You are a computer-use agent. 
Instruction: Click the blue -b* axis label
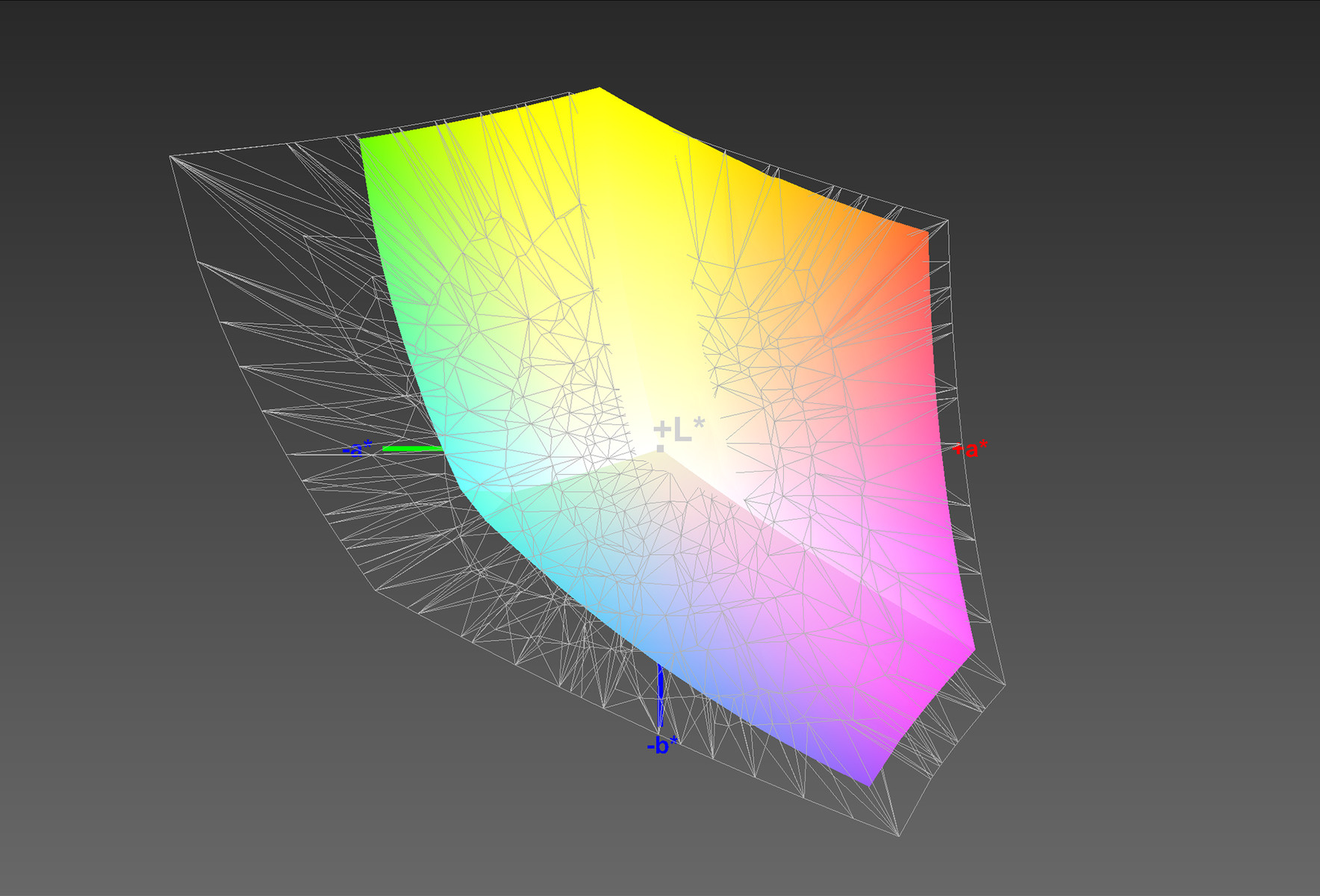[x=662, y=744]
